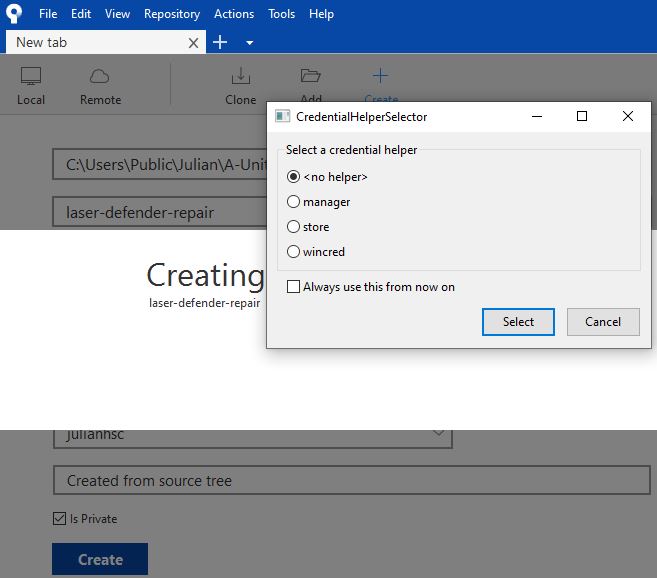Image resolution: width=657 pixels, height=578 pixels.
Task: Close the CredentialHelperSelector dialog
Action: pos(628,117)
